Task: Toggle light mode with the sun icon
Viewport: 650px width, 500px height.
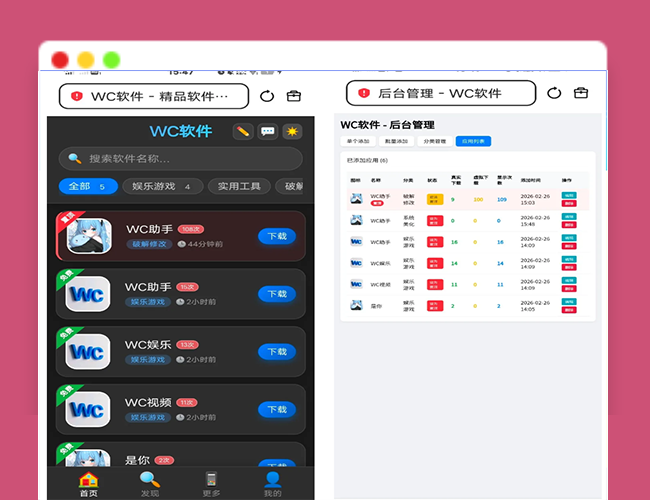Action: coord(292,132)
